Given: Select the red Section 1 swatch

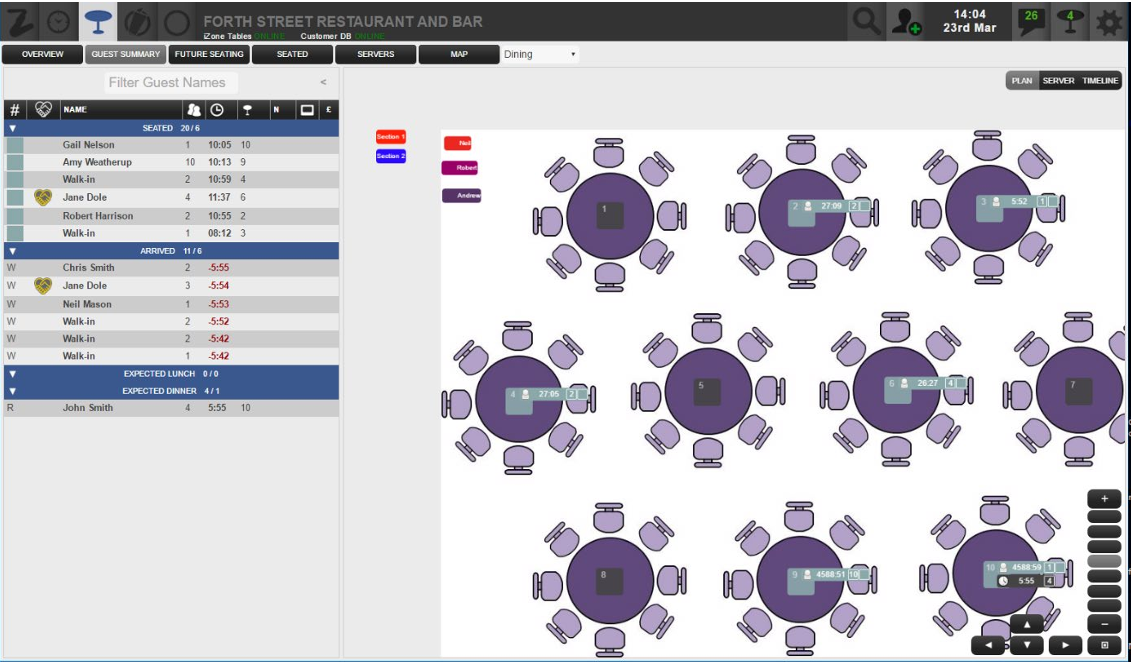Looking at the screenshot, I should pos(390,136).
